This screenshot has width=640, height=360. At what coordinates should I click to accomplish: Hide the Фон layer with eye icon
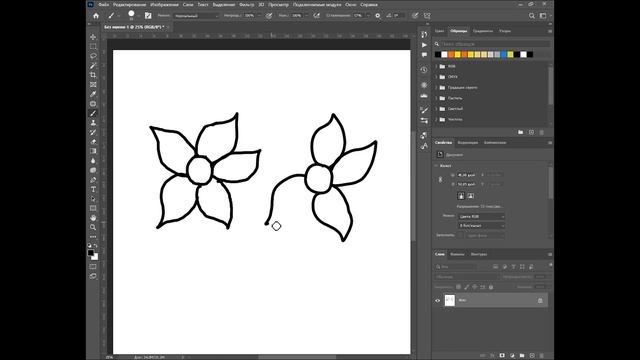(438, 300)
